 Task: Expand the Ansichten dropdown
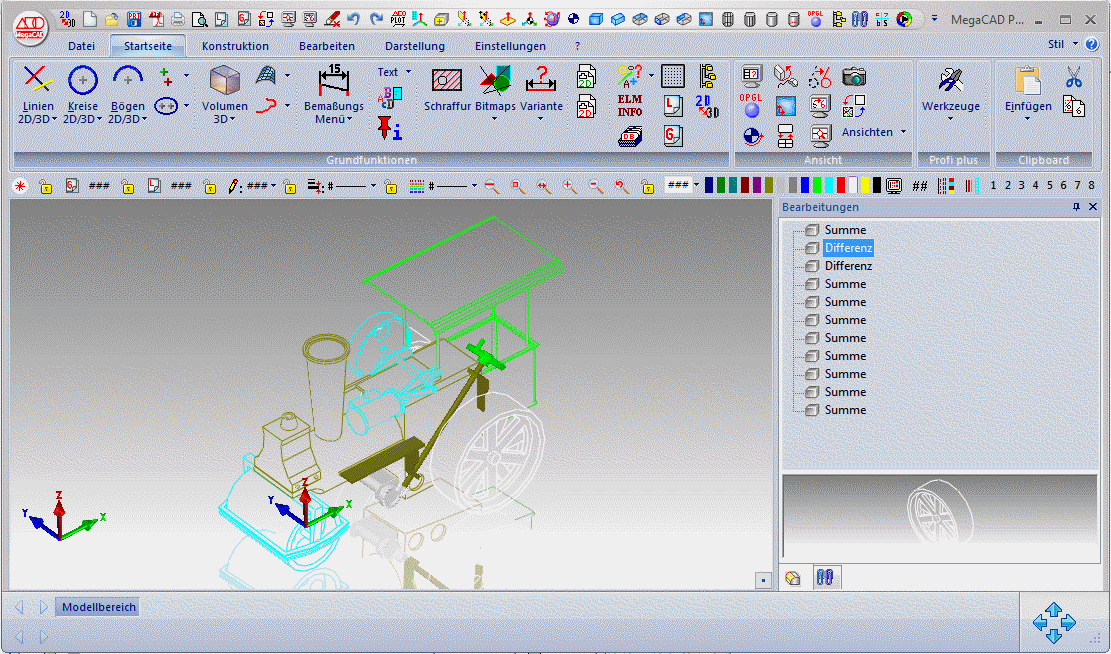coord(903,132)
